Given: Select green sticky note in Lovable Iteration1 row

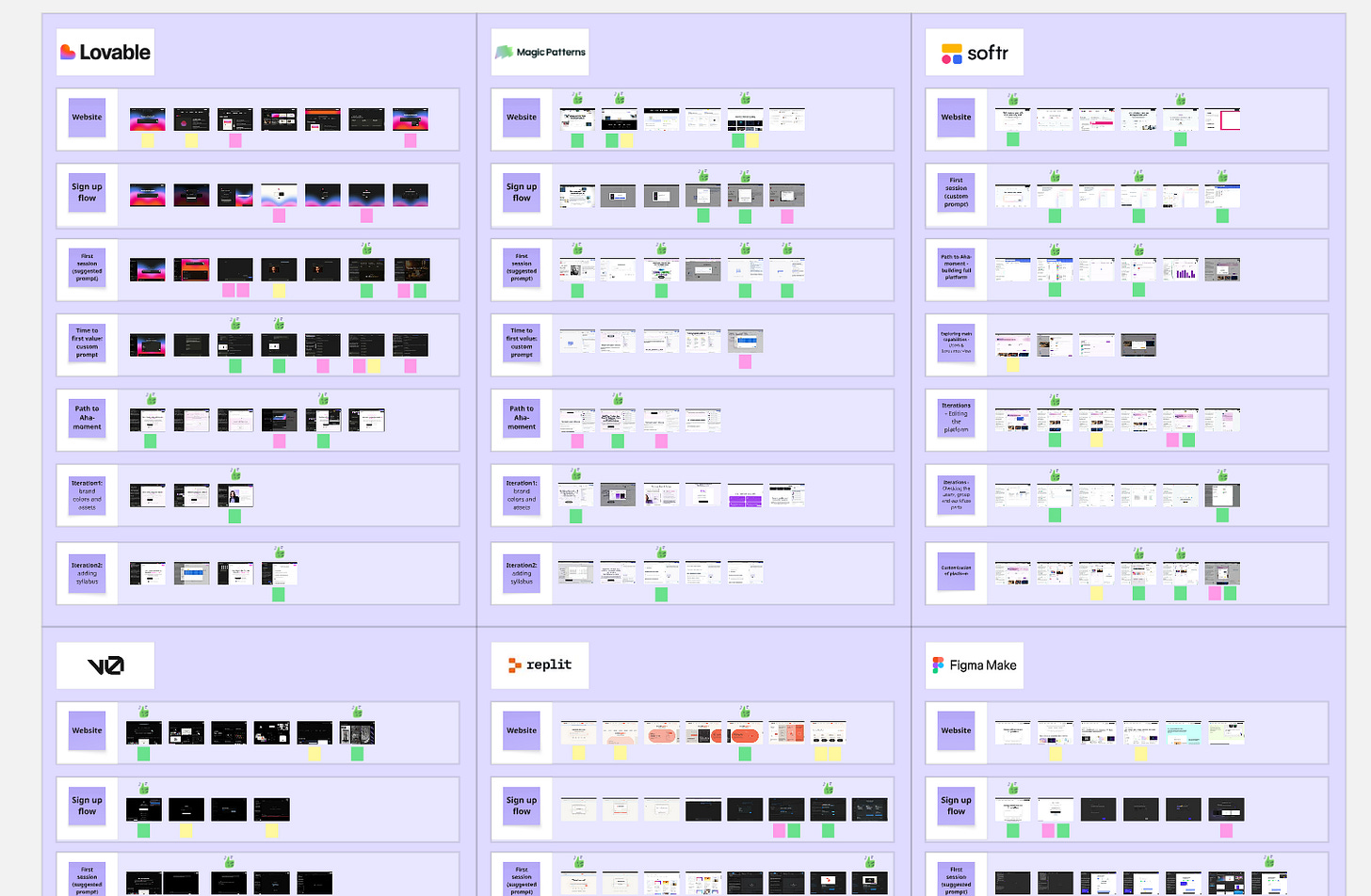Looking at the screenshot, I should pos(234,516).
